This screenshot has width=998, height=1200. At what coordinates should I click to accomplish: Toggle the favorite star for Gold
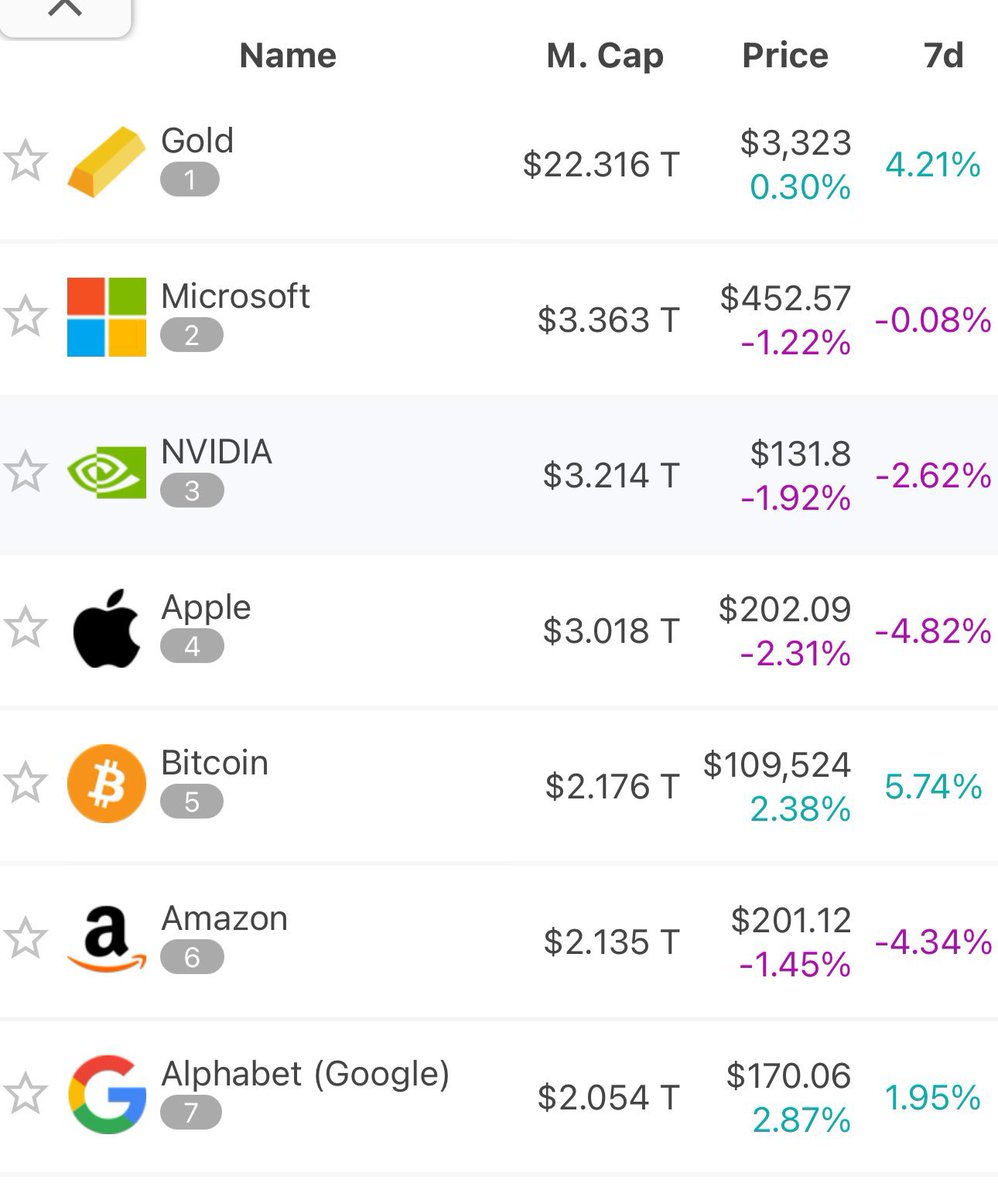click(25, 162)
